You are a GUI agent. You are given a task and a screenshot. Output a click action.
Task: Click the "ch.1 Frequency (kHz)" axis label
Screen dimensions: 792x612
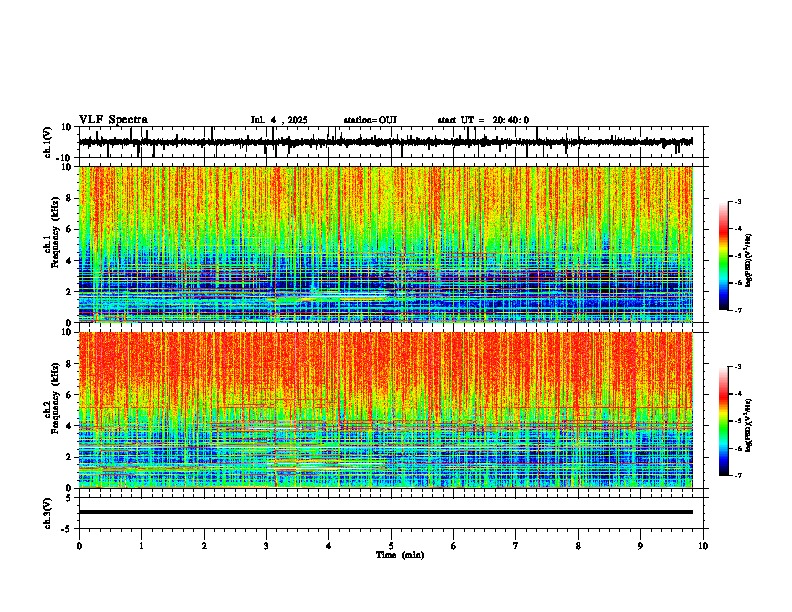tap(52, 233)
